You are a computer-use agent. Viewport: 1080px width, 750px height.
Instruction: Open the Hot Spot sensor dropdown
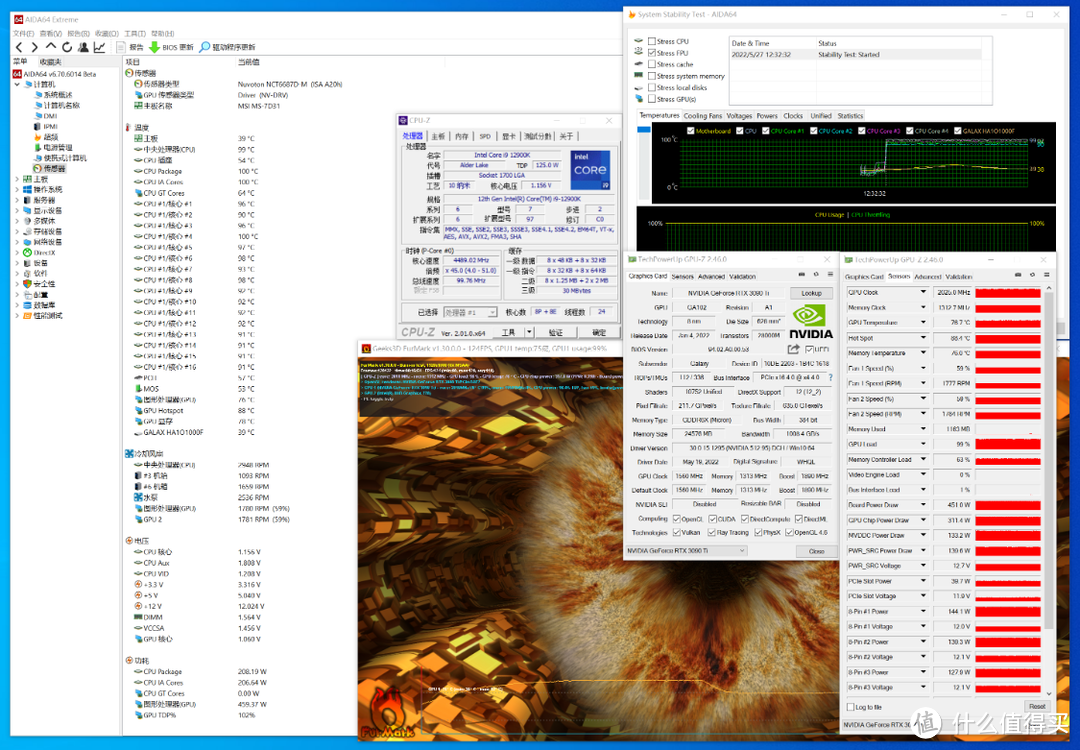[923, 337]
